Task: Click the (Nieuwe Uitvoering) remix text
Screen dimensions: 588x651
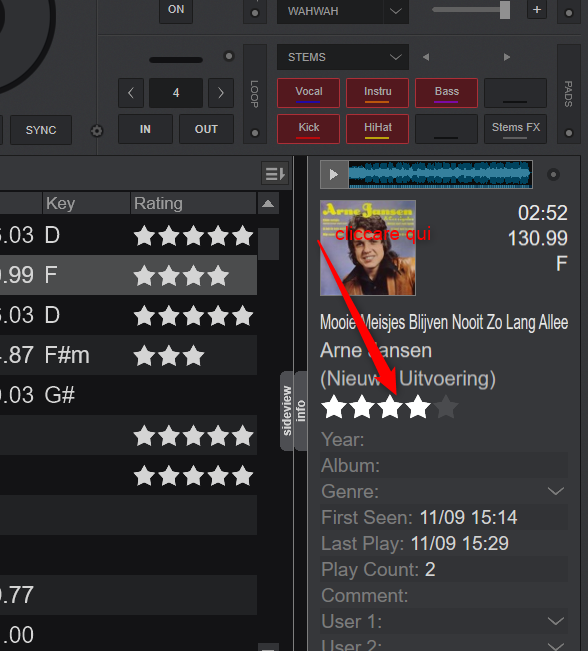Action: pyautogui.click(x=408, y=379)
